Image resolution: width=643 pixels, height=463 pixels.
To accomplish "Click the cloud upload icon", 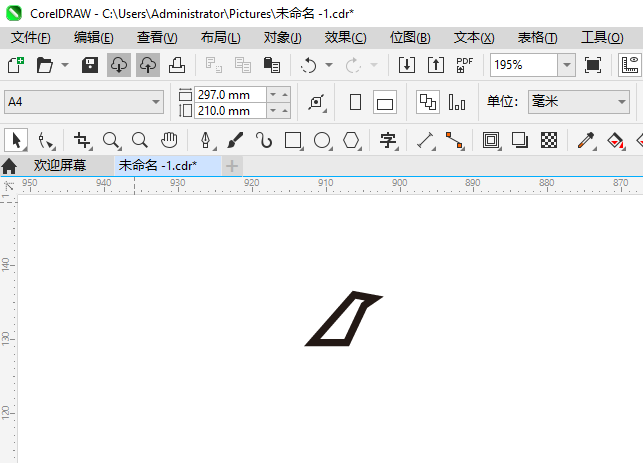I will point(148,65).
